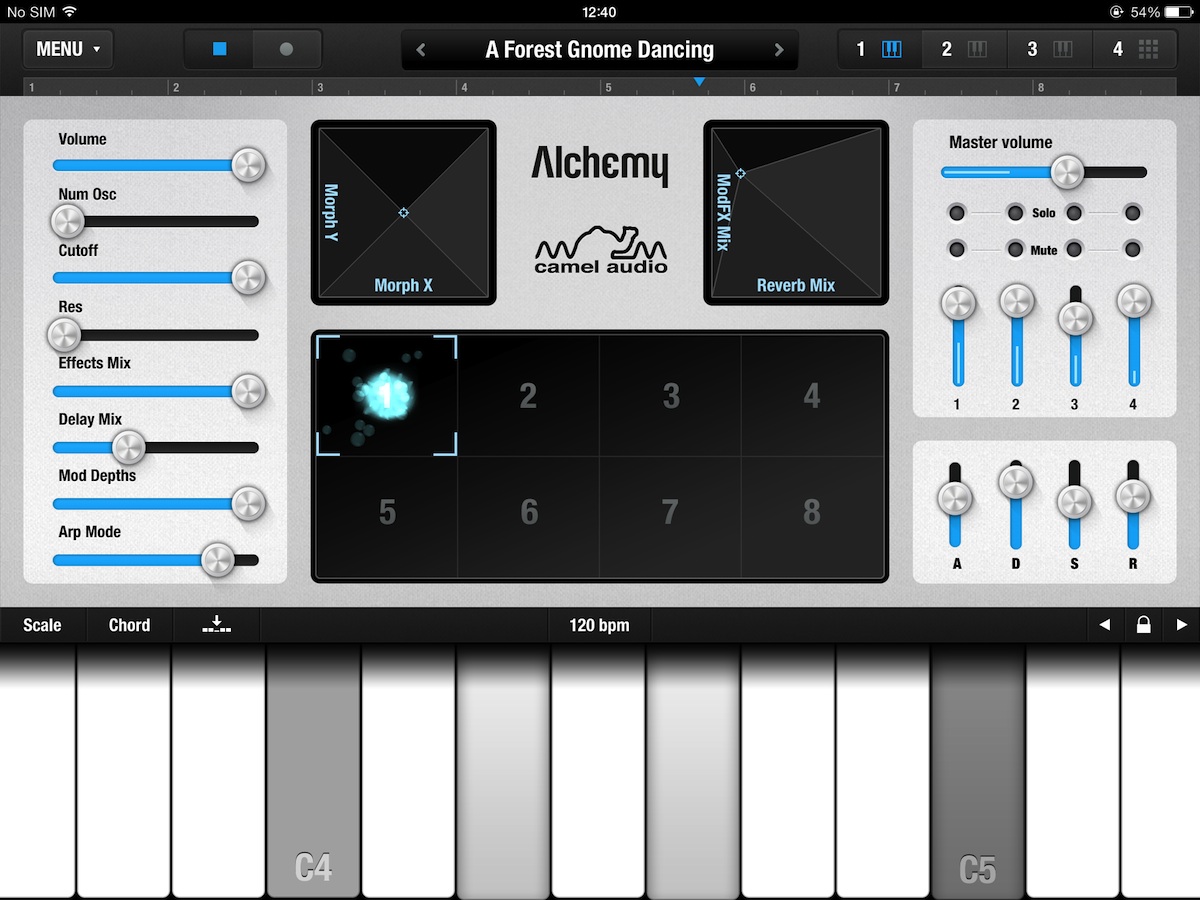This screenshot has width=1200, height=900.
Task: Switch to tab 4 with grid icon
Action: click(x=1134, y=49)
